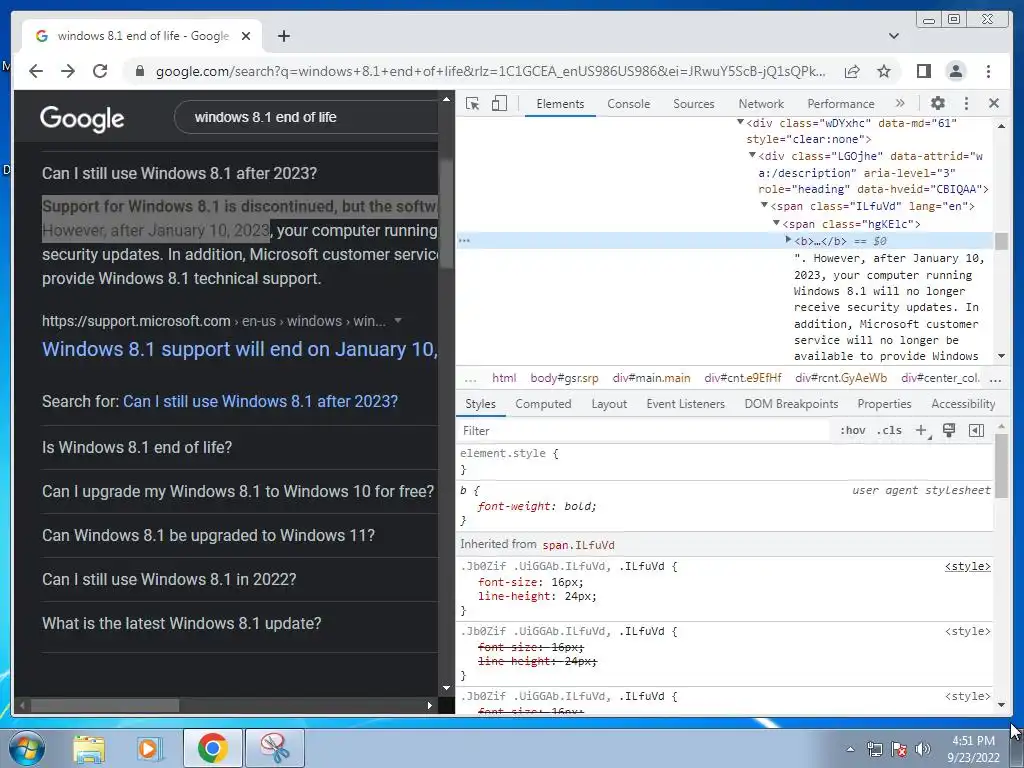1024x768 pixels.
Task: Open DevTools settings gear
Action: pyautogui.click(x=938, y=103)
